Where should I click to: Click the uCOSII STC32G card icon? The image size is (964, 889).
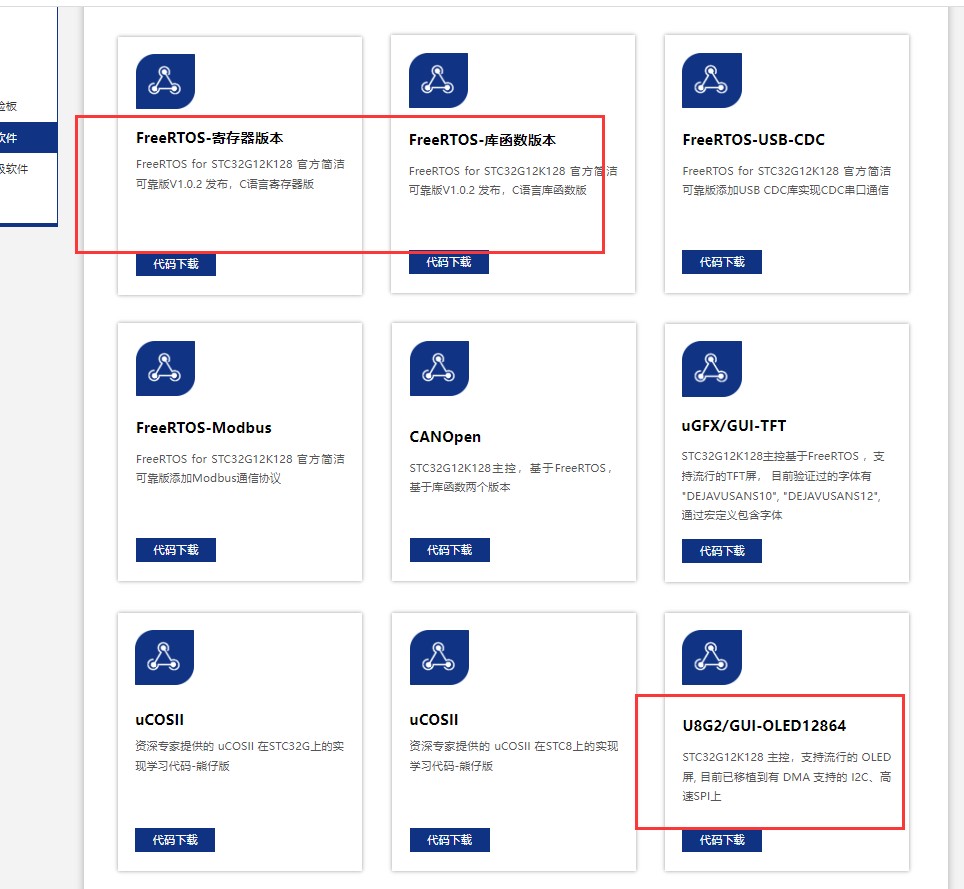click(x=164, y=657)
